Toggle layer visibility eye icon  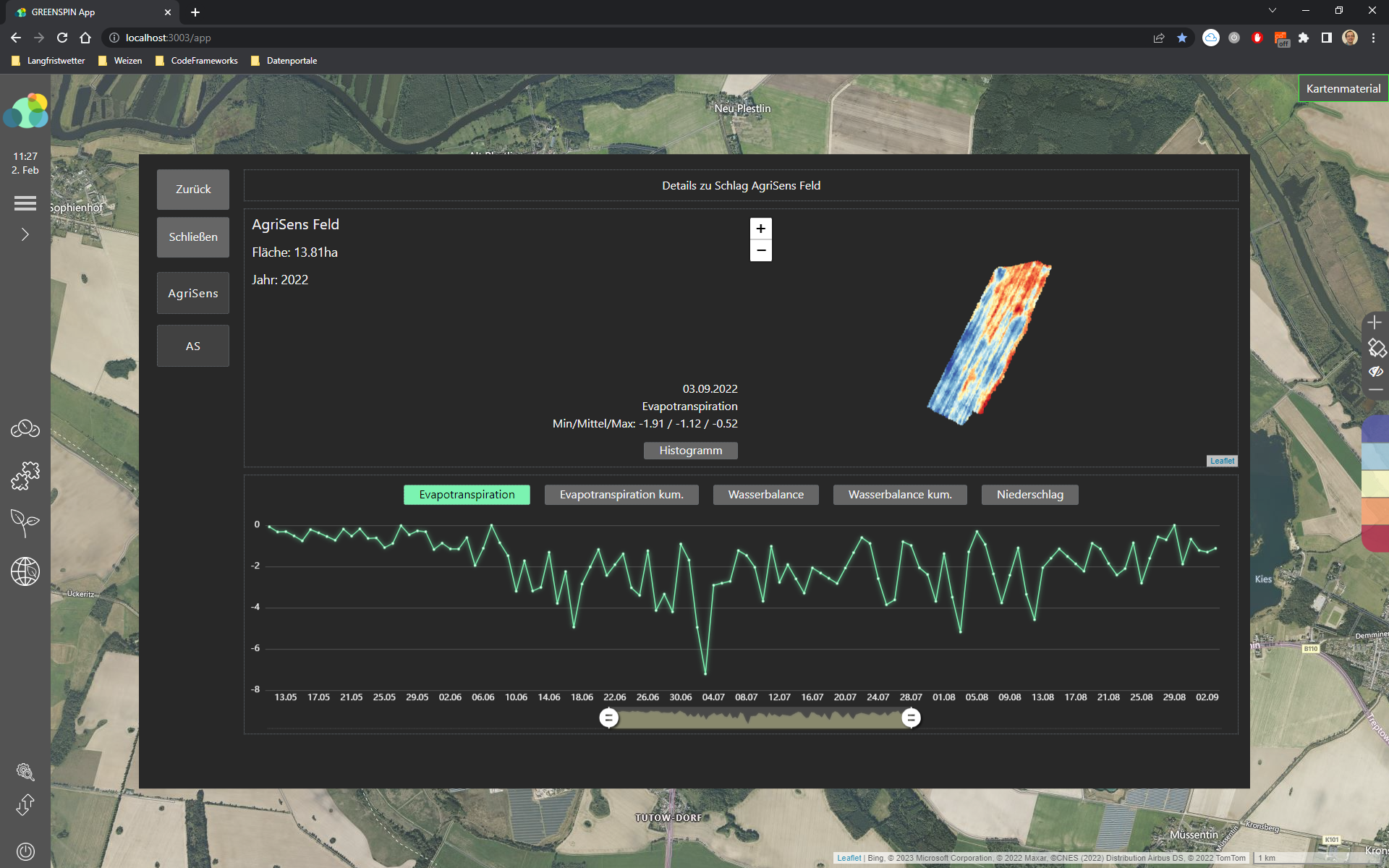pyautogui.click(x=1376, y=372)
